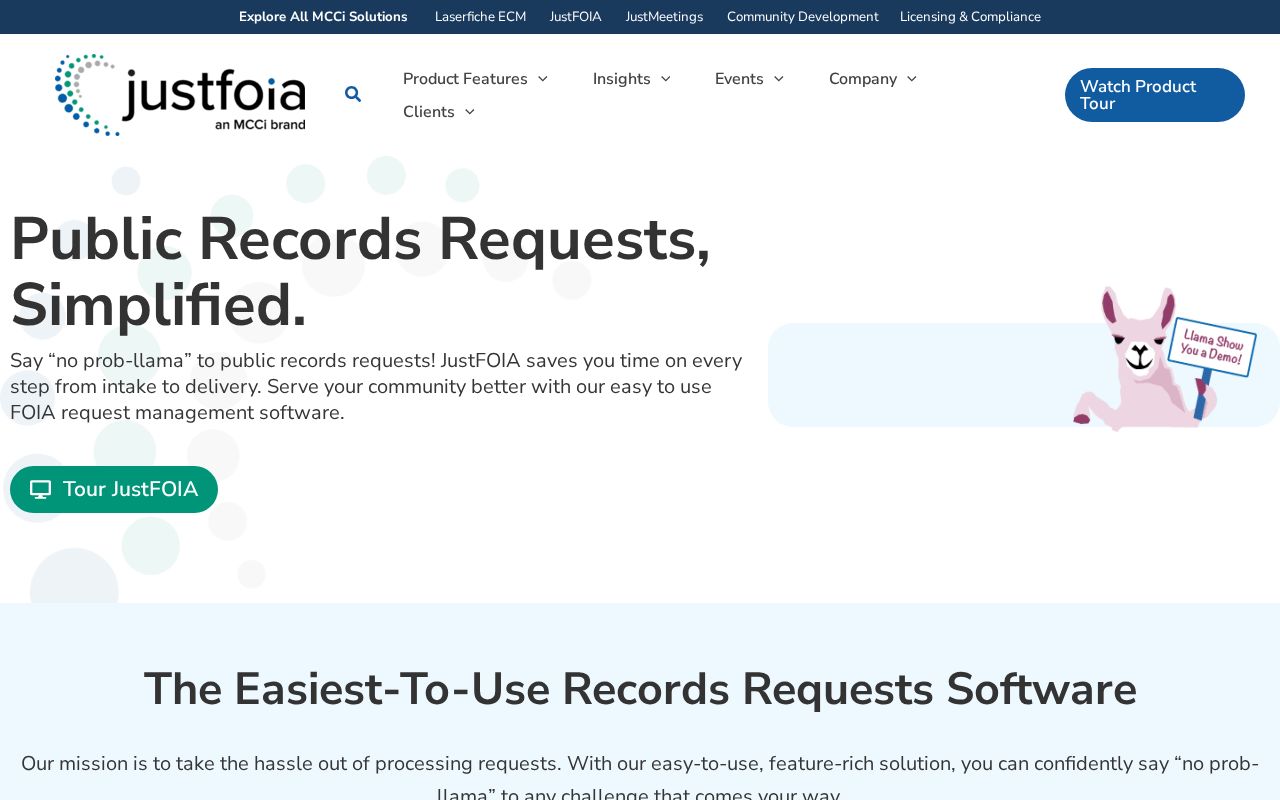Click the llama demo illustration
Viewport: 1280px width, 800px height.
(x=1164, y=359)
